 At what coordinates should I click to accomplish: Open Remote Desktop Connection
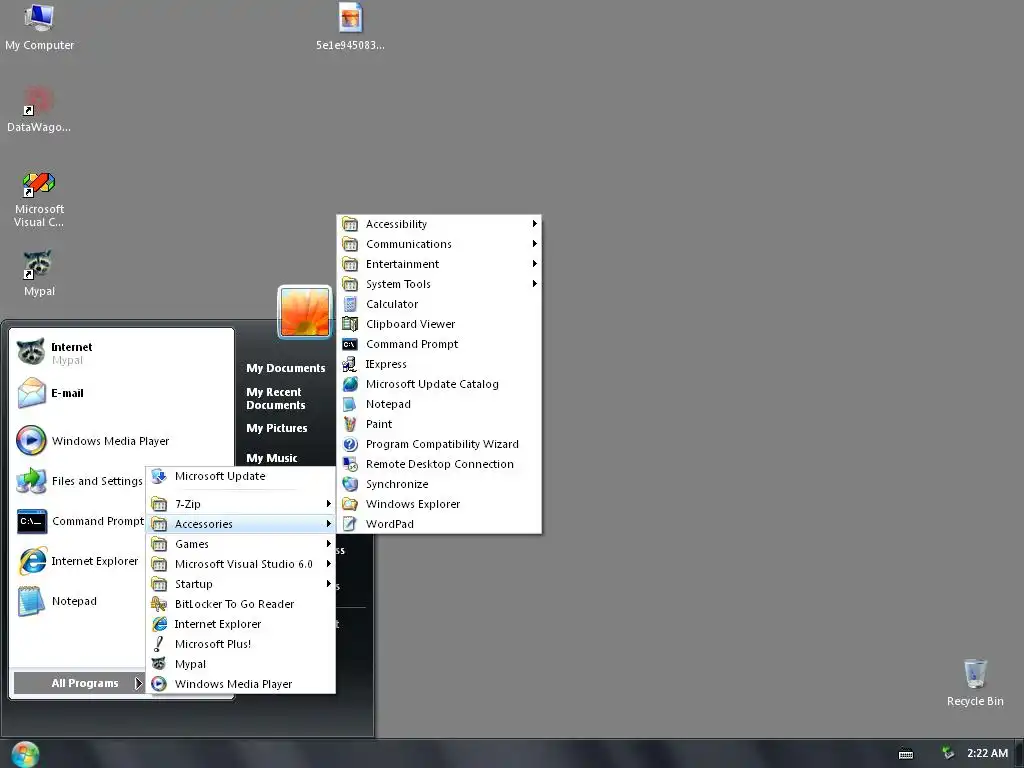tap(439, 464)
